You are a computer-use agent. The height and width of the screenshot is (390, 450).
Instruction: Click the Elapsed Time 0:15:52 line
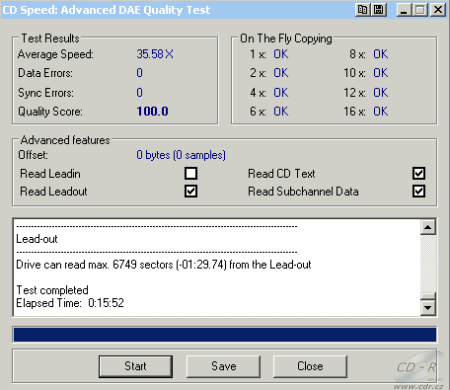pos(70,303)
